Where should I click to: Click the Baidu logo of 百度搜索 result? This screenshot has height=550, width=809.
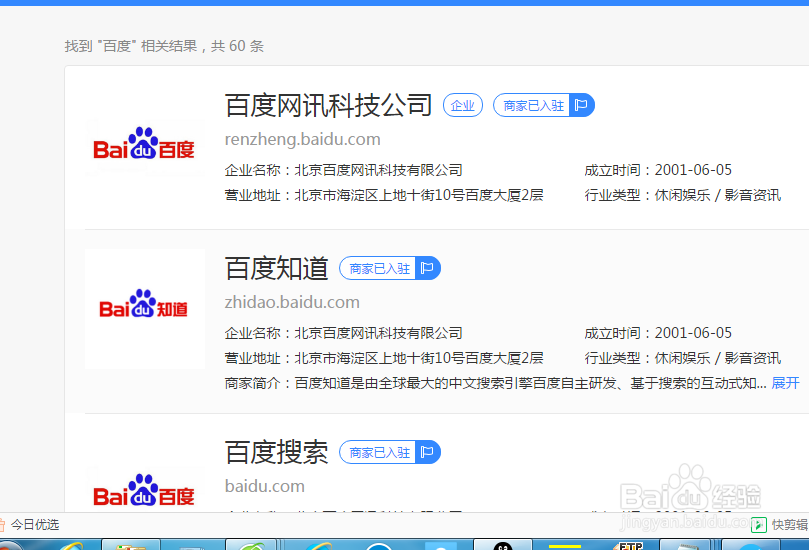click(144, 490)
